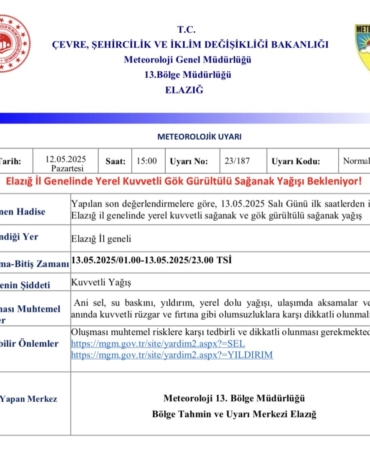The image size is (370, 450).
Task: Select the 13.05.2025/01.00-13.05.2025/23.00 TSİ time range
Action: point(151,260)
